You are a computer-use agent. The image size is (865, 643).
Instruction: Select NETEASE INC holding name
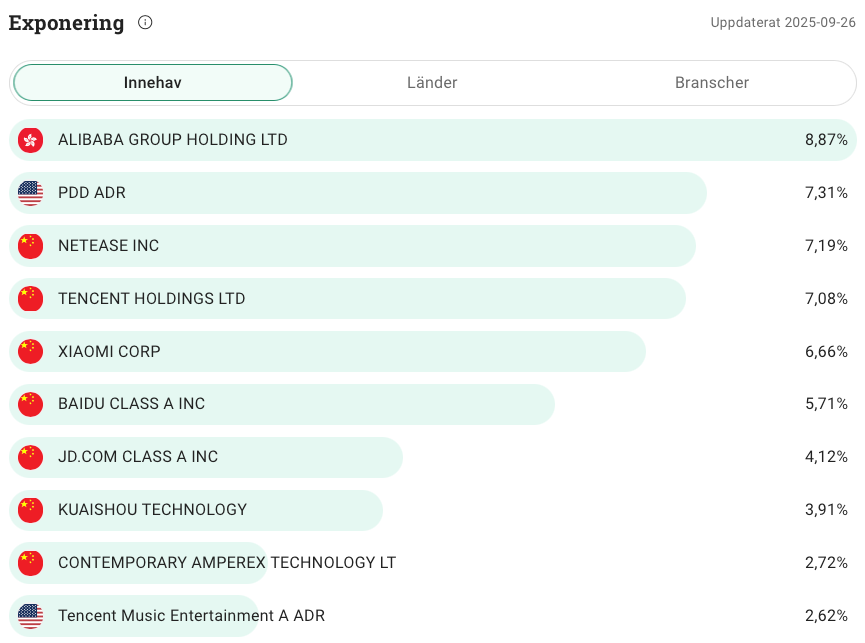[x=109, y=246]
